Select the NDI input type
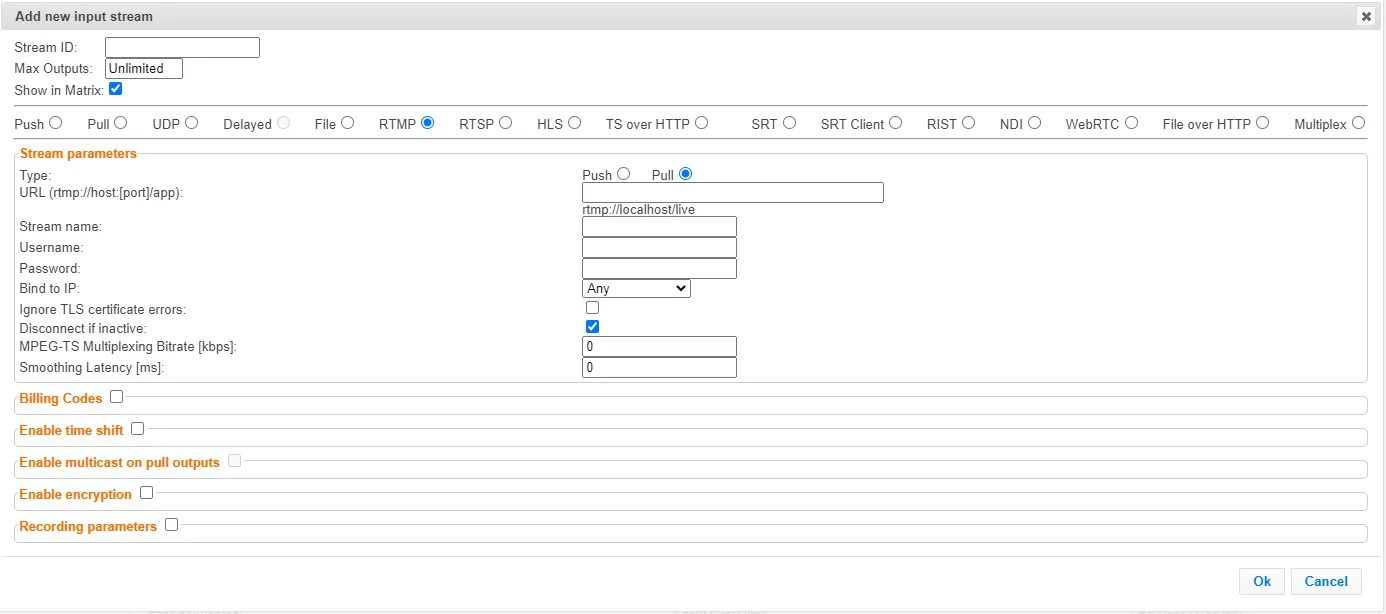1386x614 pixels. 1034,123
